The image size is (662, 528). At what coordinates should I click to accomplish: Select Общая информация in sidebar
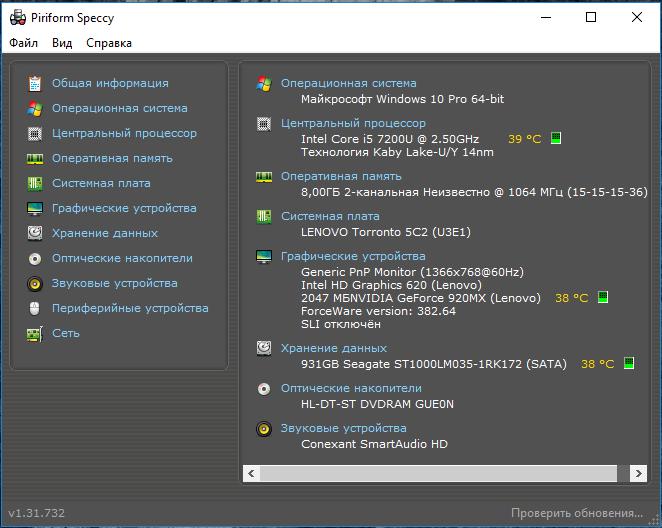click(x=110, y=83)
